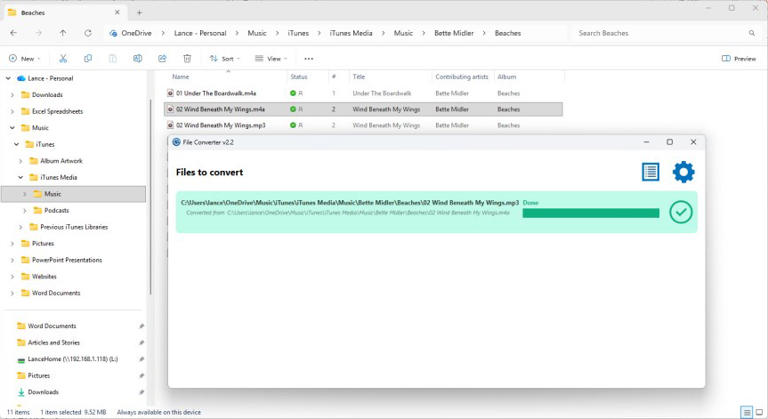Click the Rename icon in toolbar
768x419 pixels.
[138, 58]
